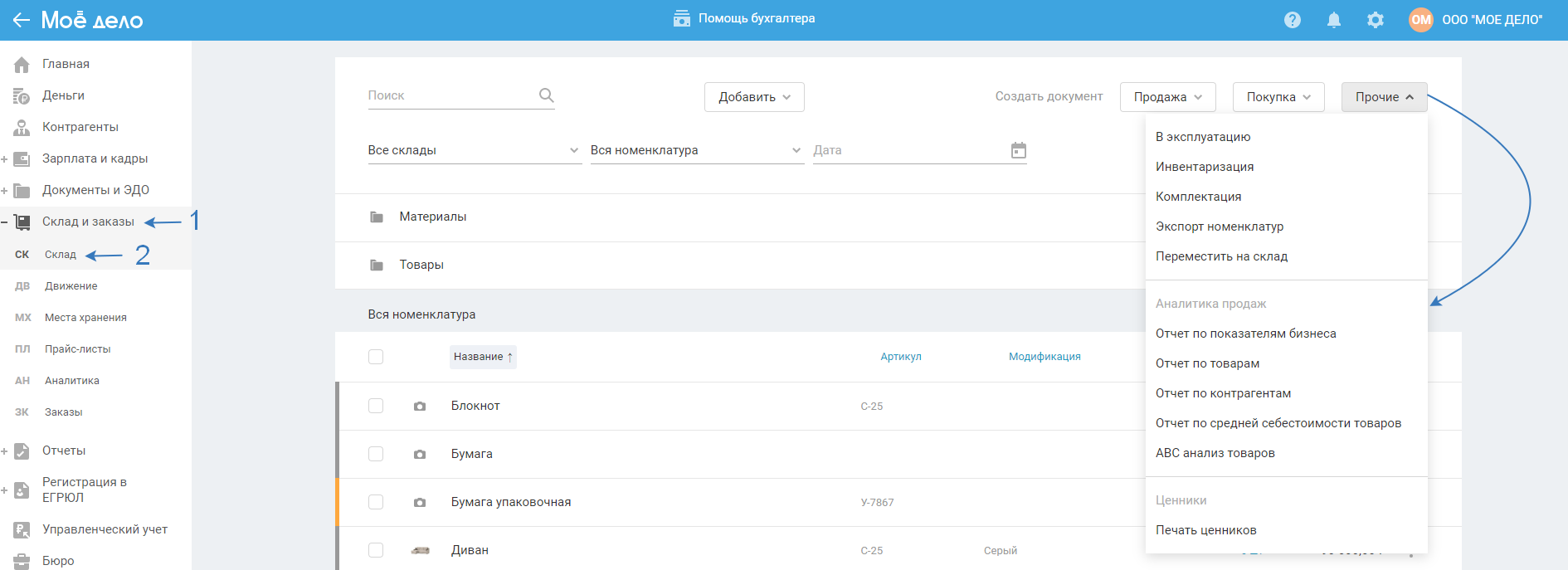Toggle the select-all checkbox in table header

point(376,357)
